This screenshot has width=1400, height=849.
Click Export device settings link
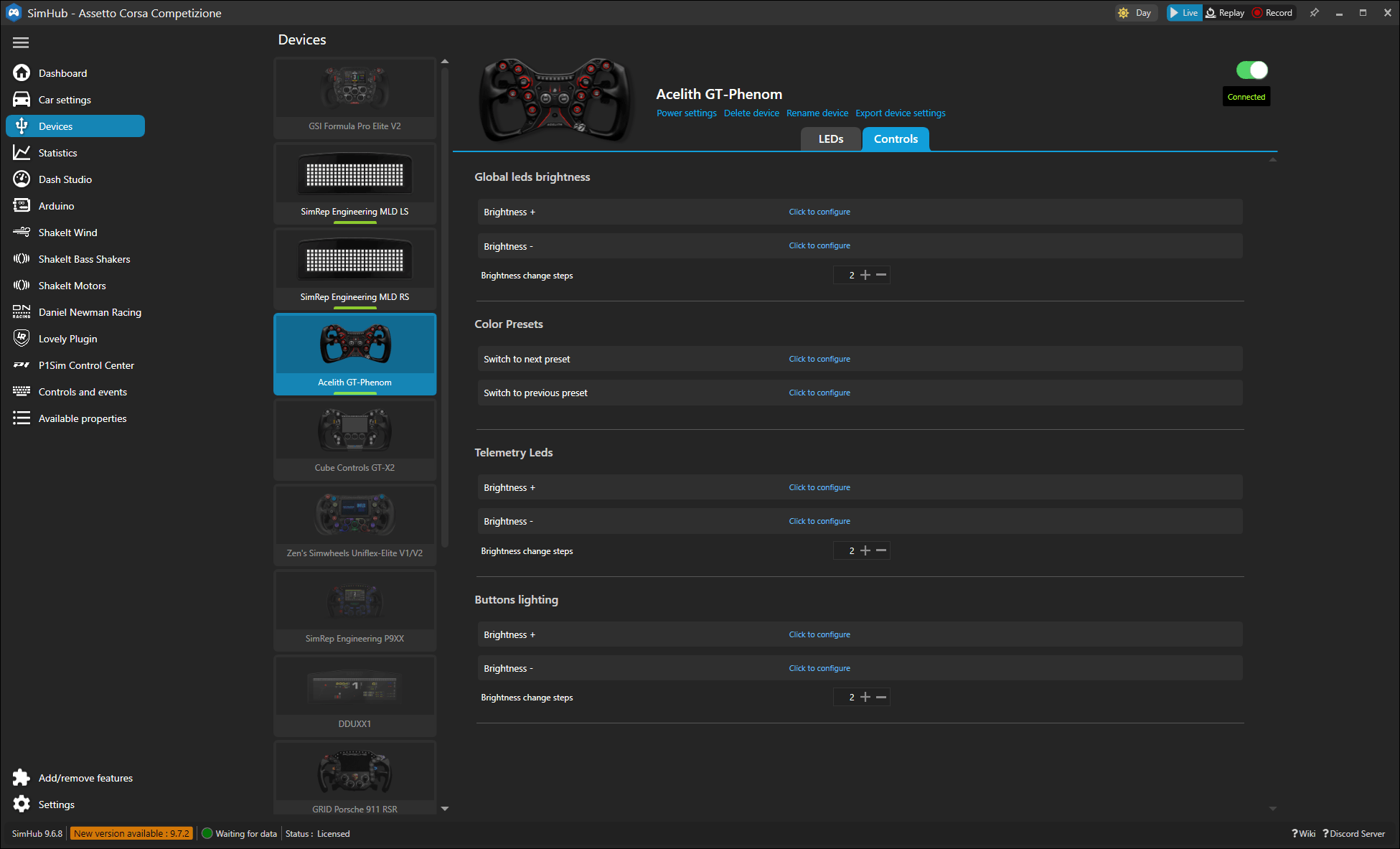point(900,113)
